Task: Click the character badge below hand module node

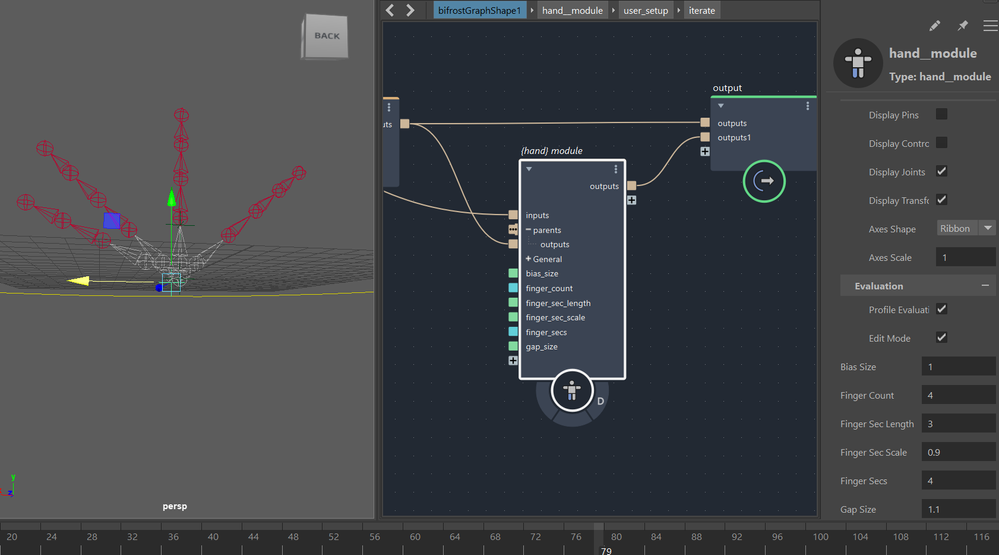Action: [572, 391]
